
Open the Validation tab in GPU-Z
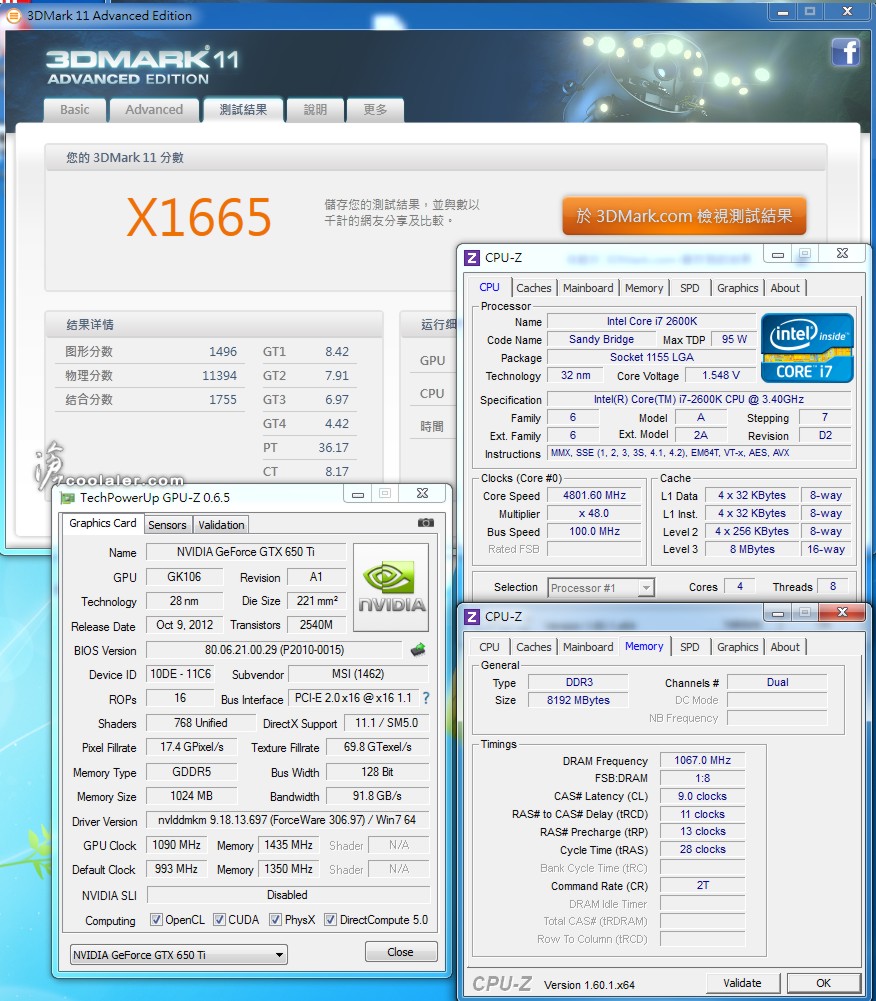[x=221, y=525]
